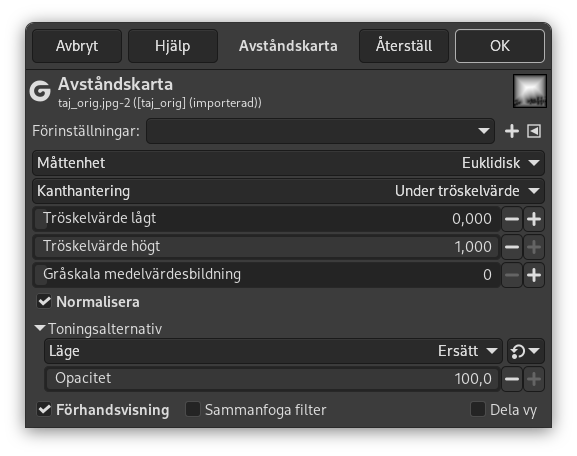This screenshot has height=456, width=577.
Task: Click the GEGL logo icon
Action: (x=40, y=91)
